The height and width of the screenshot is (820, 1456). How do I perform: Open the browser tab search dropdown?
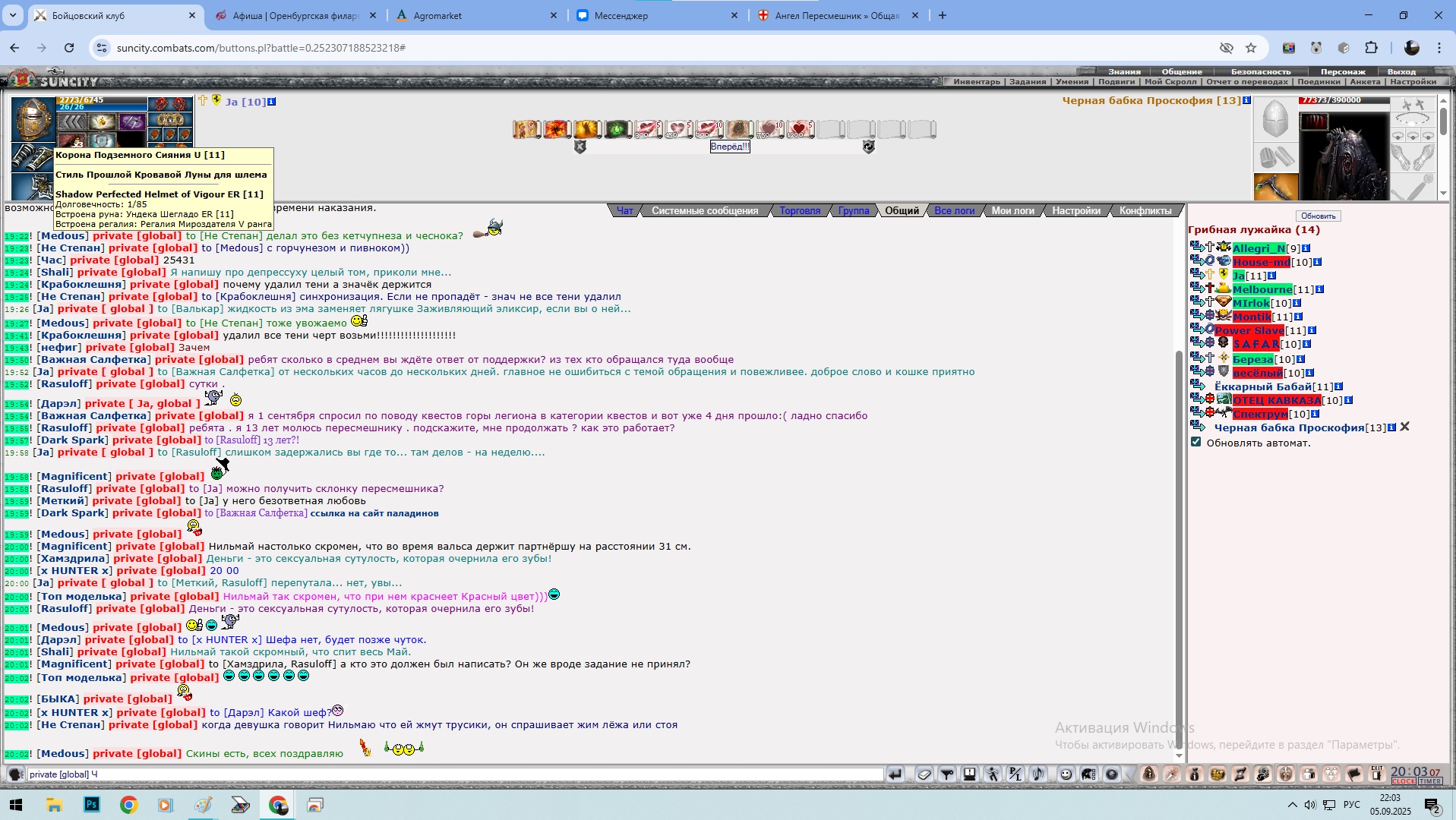coord(13,15)
